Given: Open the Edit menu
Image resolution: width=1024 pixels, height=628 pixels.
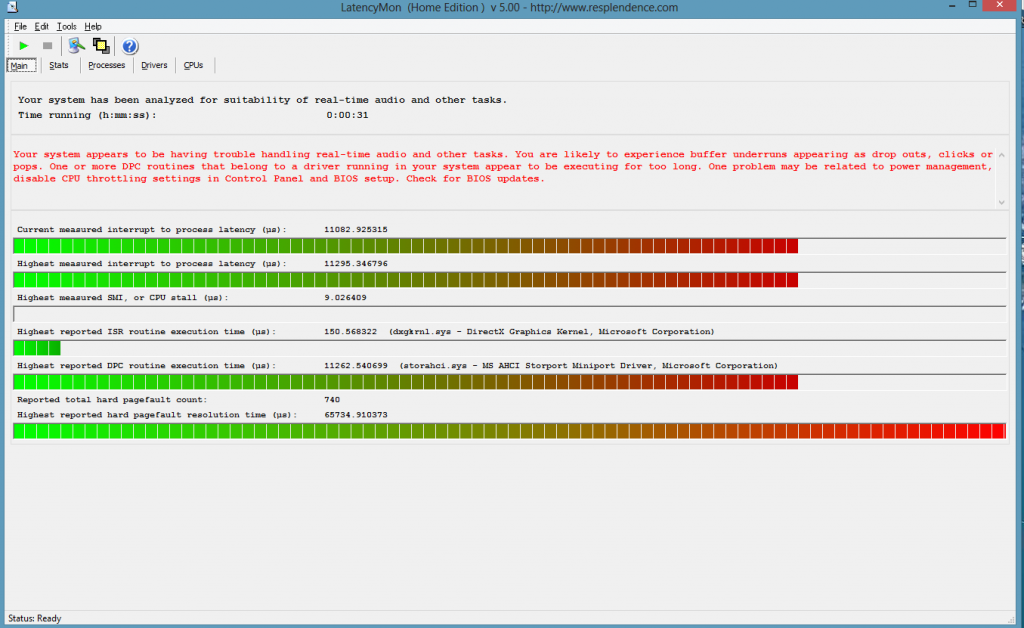Looking at the screenshot, I should click(41, 27).
